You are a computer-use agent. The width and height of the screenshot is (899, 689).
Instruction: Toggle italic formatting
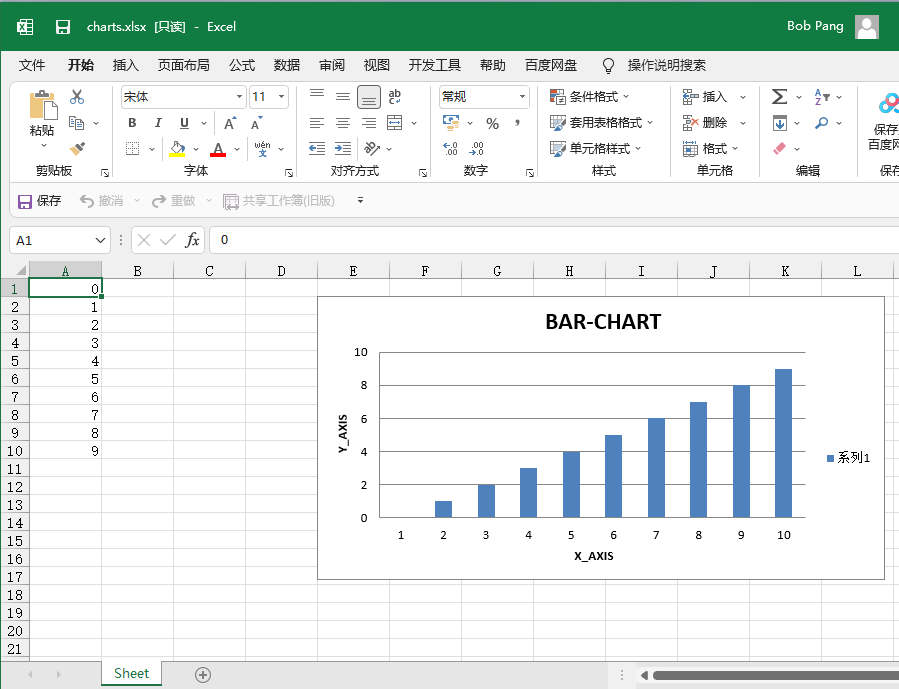click(158, 123)
